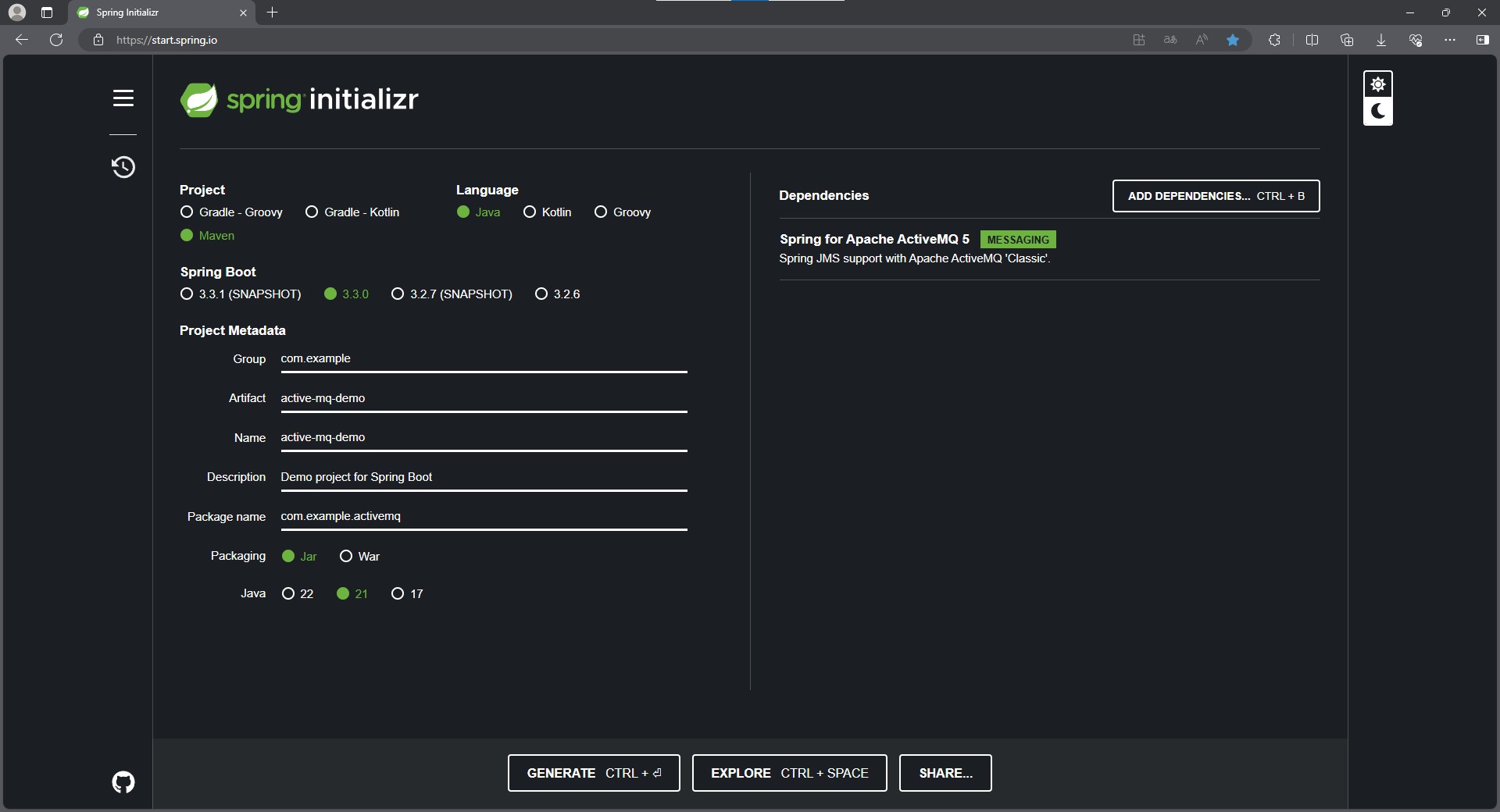Click the browser address bar URL
Viewport: 1500px width, 812px height.
167,40
